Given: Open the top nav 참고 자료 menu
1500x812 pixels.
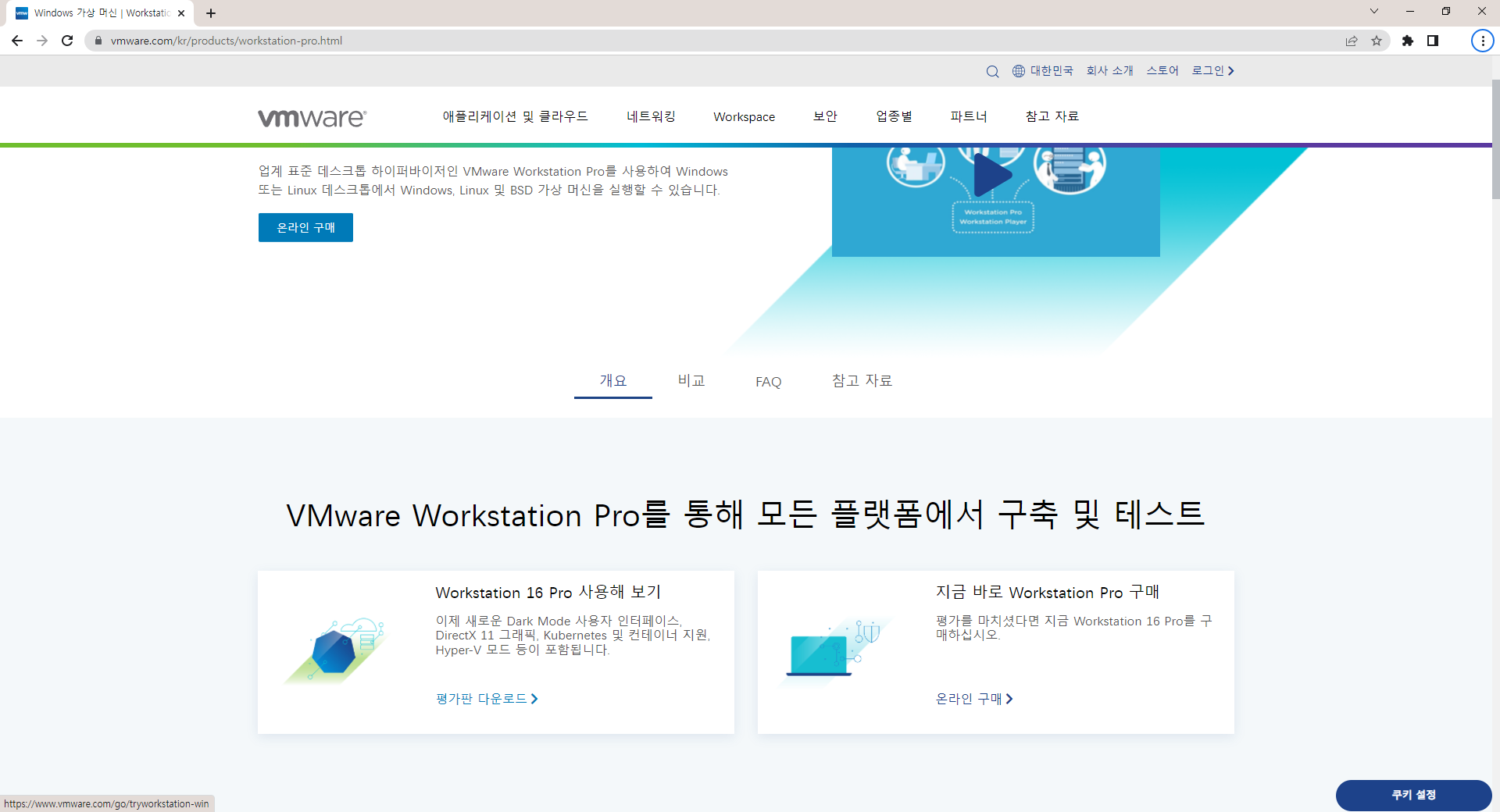Looking at the screenshot, I should coord(1052,116).
